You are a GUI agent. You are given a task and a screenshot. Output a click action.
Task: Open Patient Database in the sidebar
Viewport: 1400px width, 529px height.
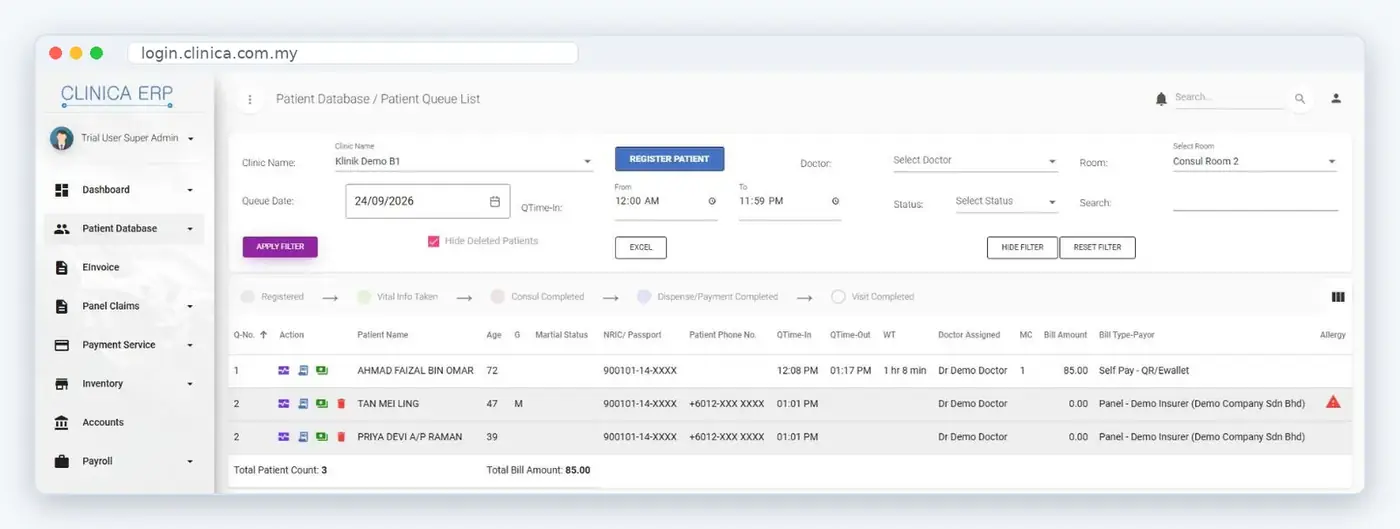pos(124,229)
